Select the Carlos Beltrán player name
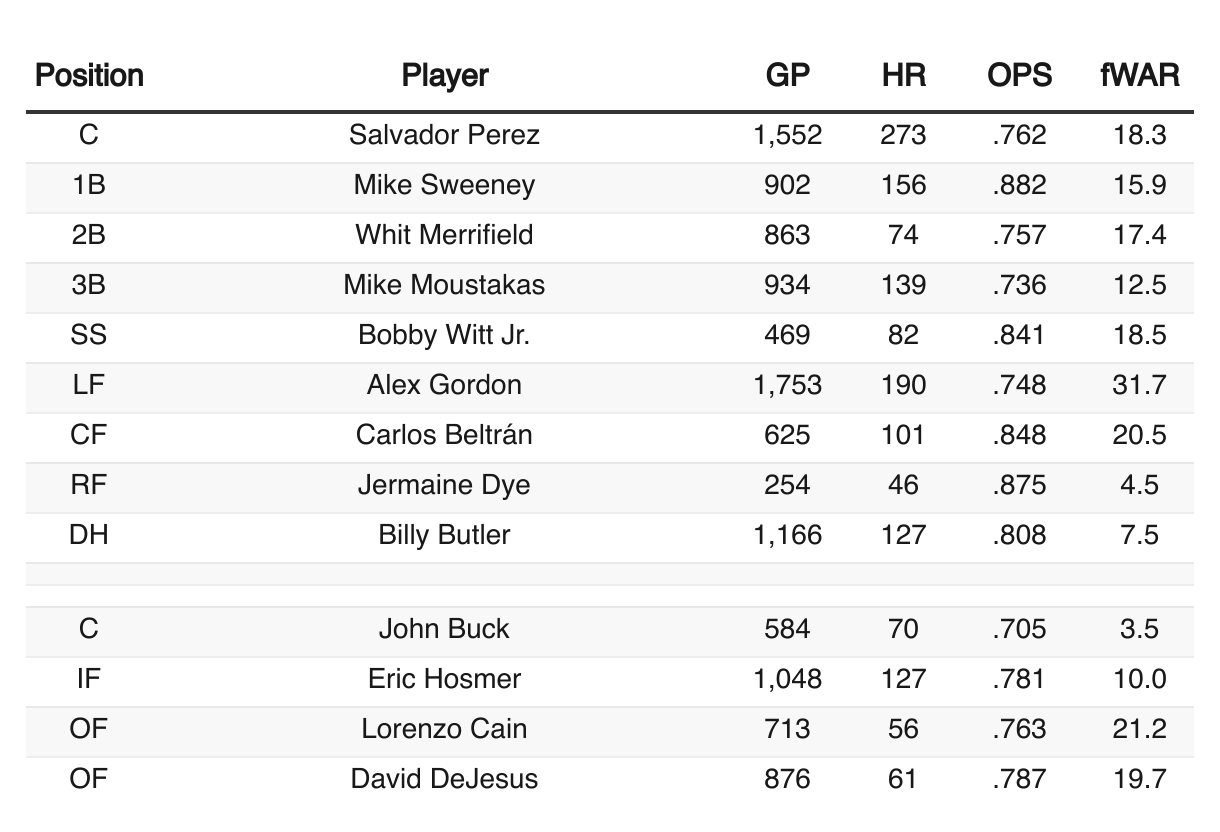 pos(444,435)
